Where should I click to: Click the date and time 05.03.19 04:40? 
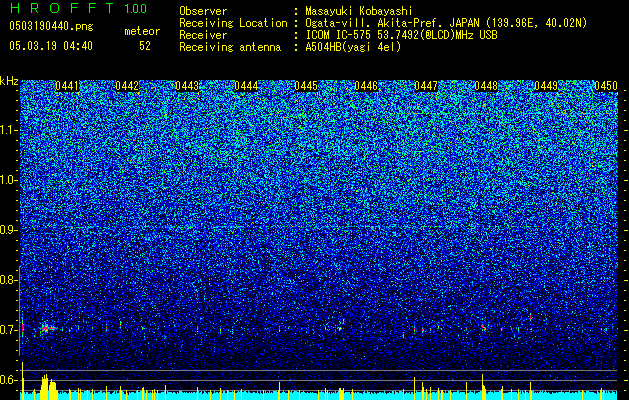(51, 46)
